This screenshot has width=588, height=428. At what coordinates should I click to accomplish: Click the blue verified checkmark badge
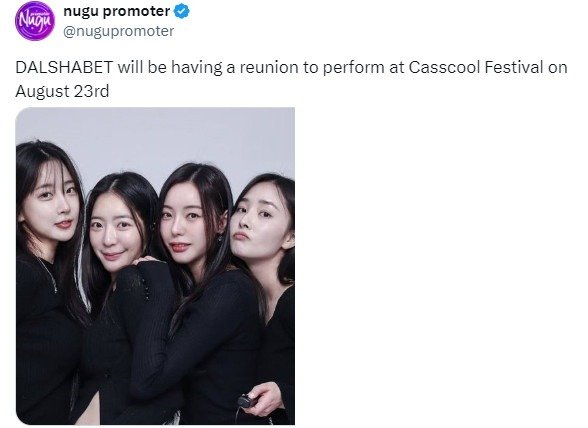(x=182, y=12)
